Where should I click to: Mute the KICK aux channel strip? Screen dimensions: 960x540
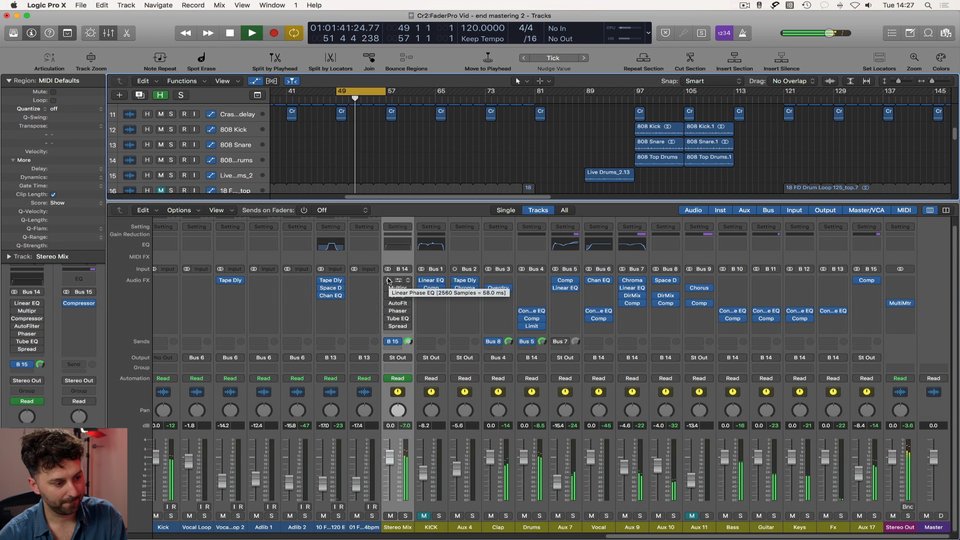point(424,516)
